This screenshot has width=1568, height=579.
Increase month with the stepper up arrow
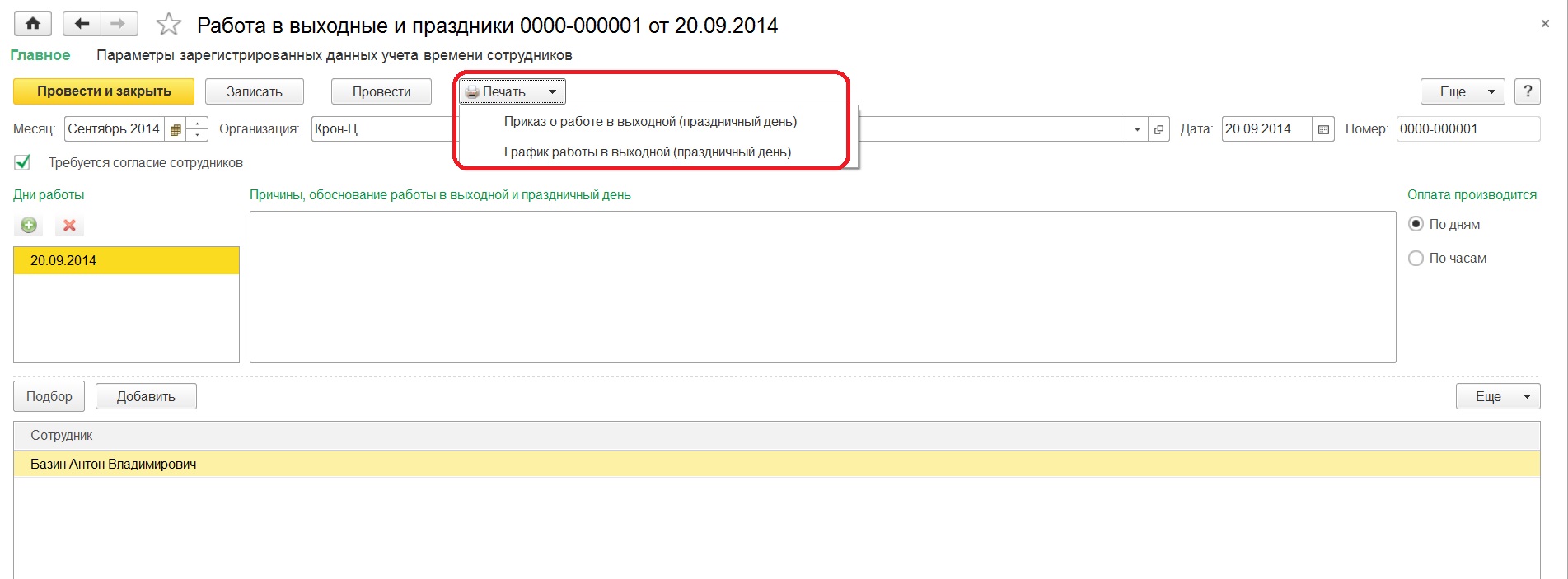198,124
